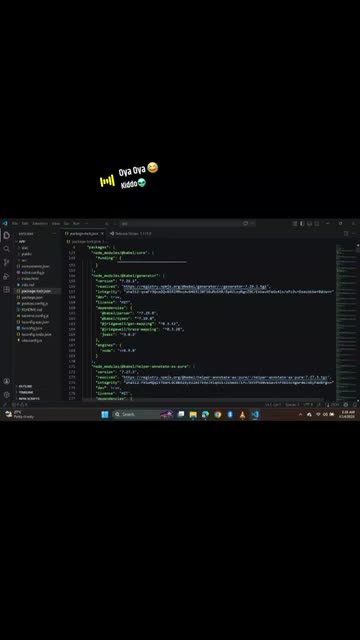The height and width of the screenshot is (640, 360).
Task: Open Google Chrome from the taskbar
Action: click(x=218, y=414)
